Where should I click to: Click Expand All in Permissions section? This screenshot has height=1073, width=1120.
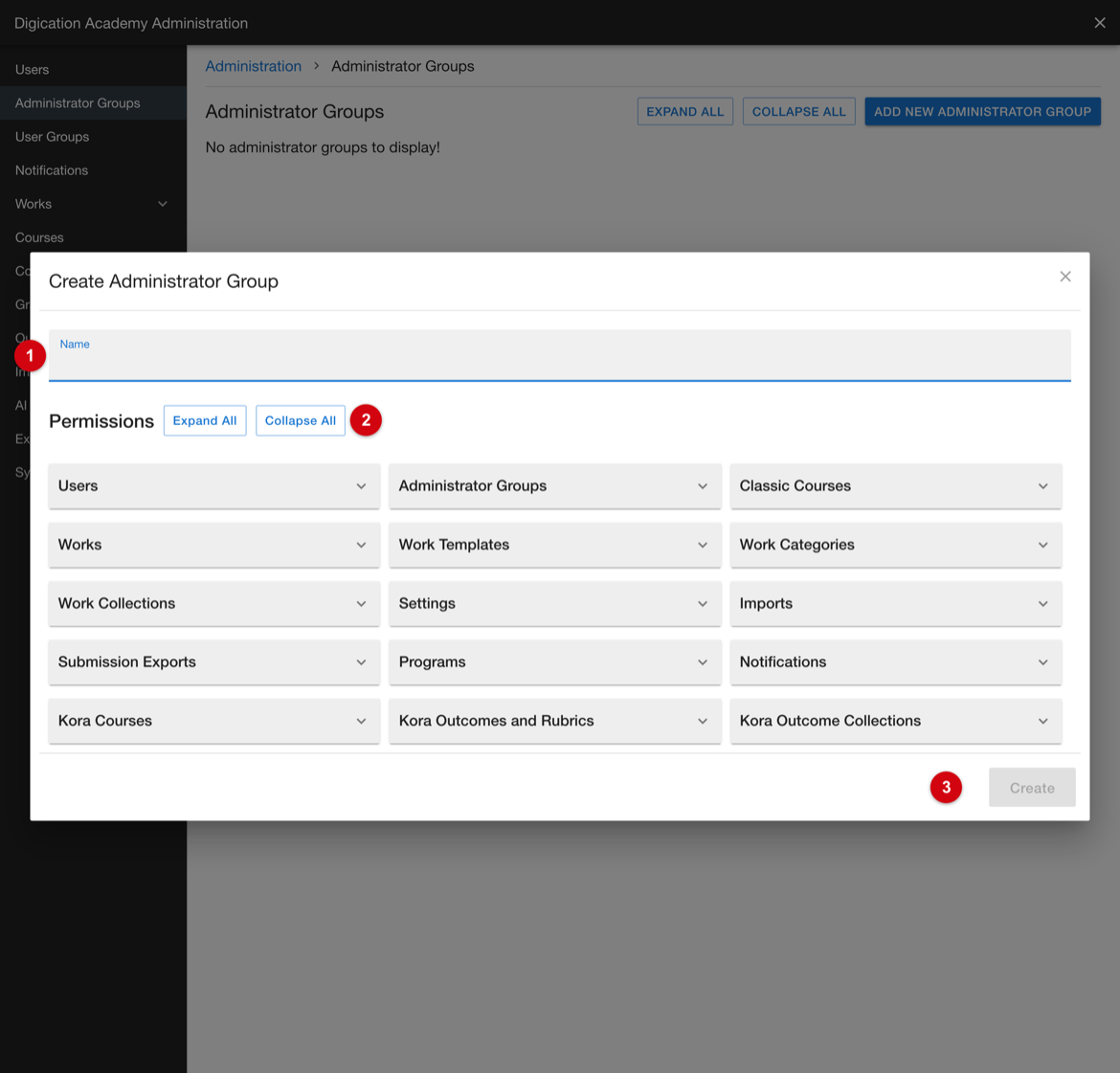click(205, 421)
